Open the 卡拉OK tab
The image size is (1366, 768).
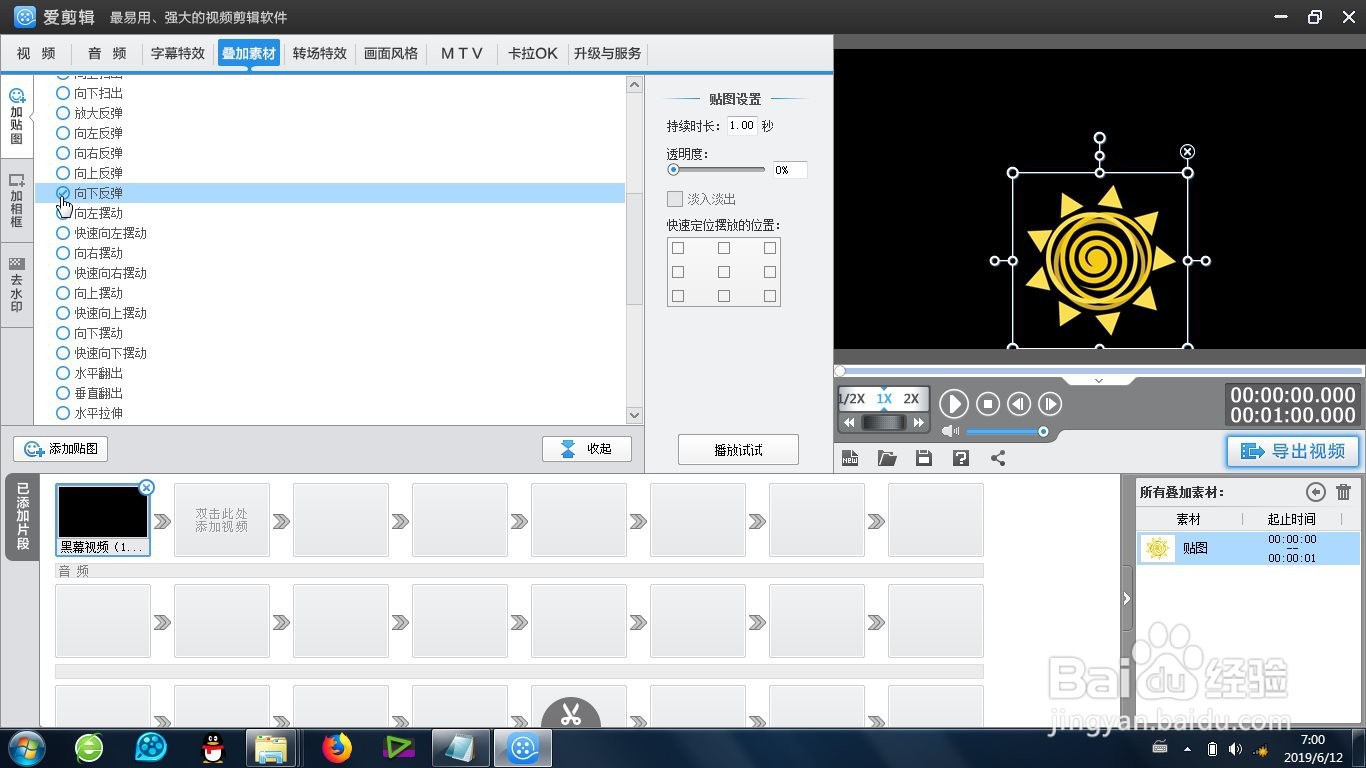[x=533, y=53]
